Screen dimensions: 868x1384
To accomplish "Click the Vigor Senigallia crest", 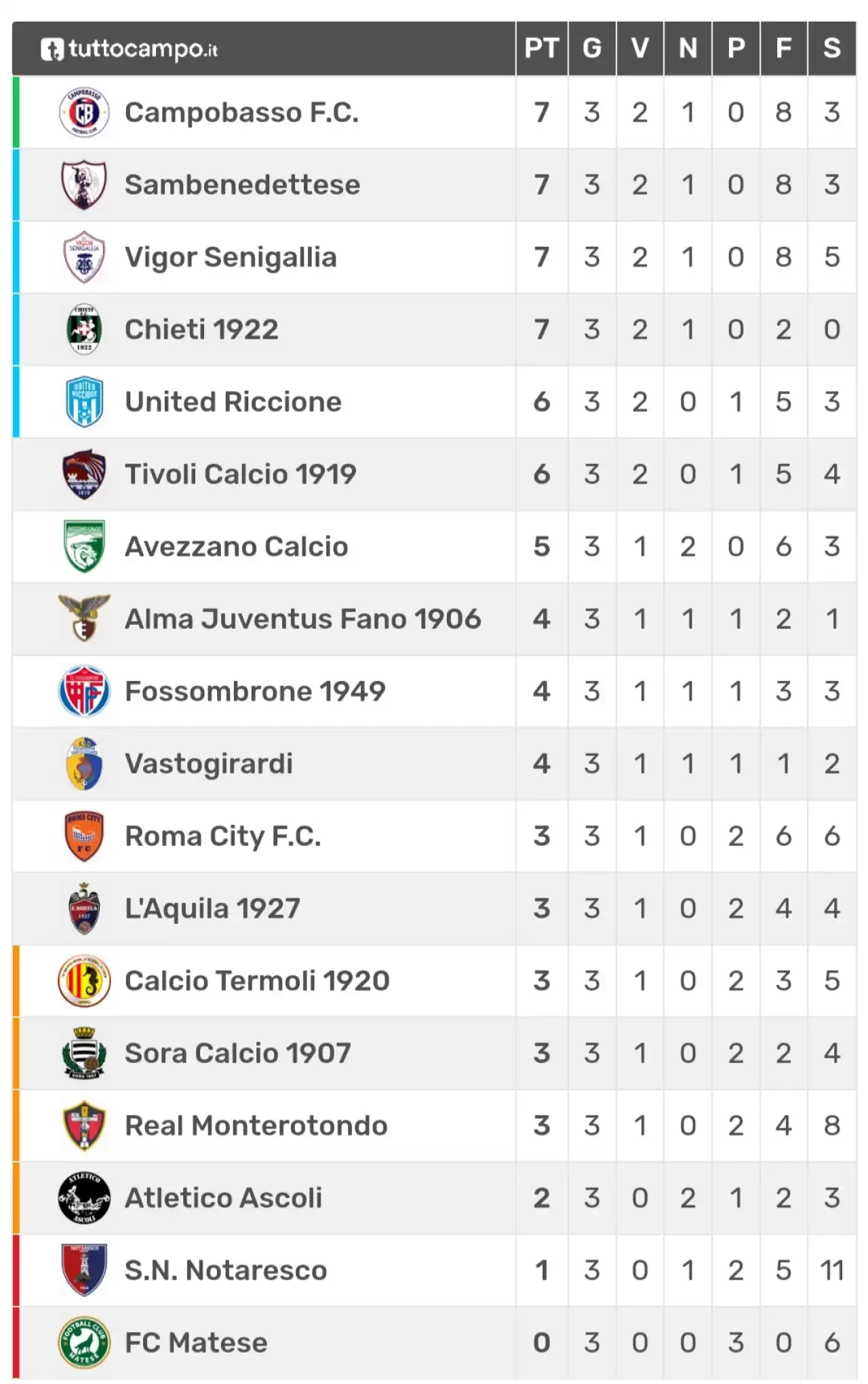I will pyautogui.click(x=84, y=257).
